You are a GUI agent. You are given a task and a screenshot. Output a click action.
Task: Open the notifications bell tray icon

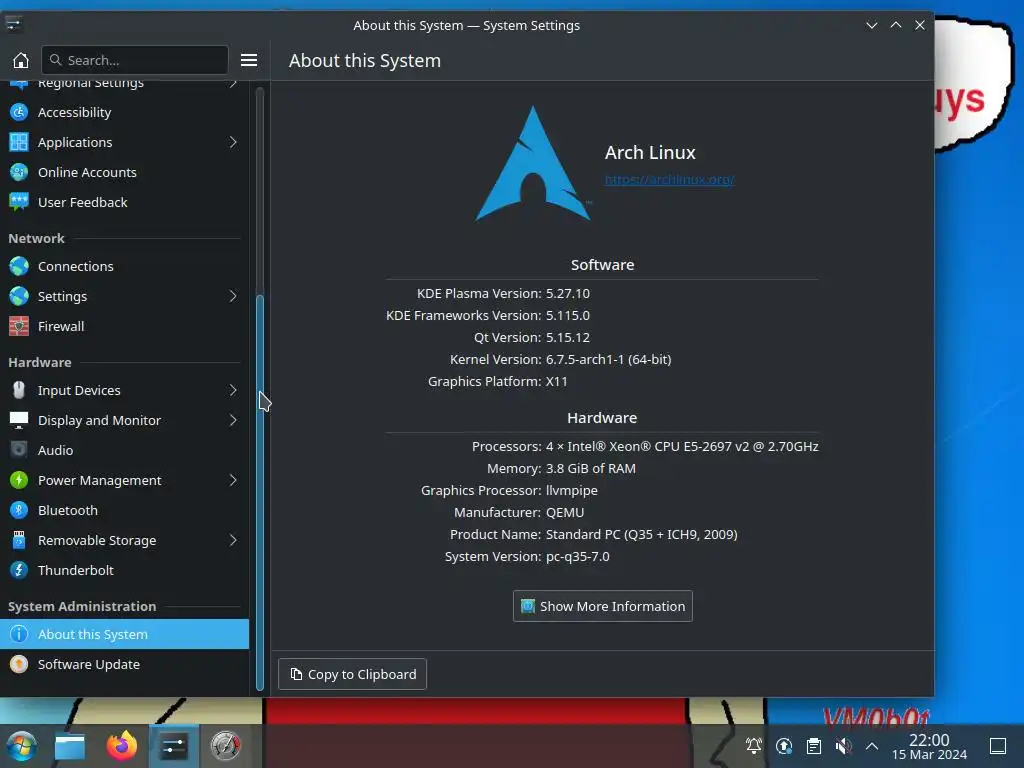(x=754, y=746)
